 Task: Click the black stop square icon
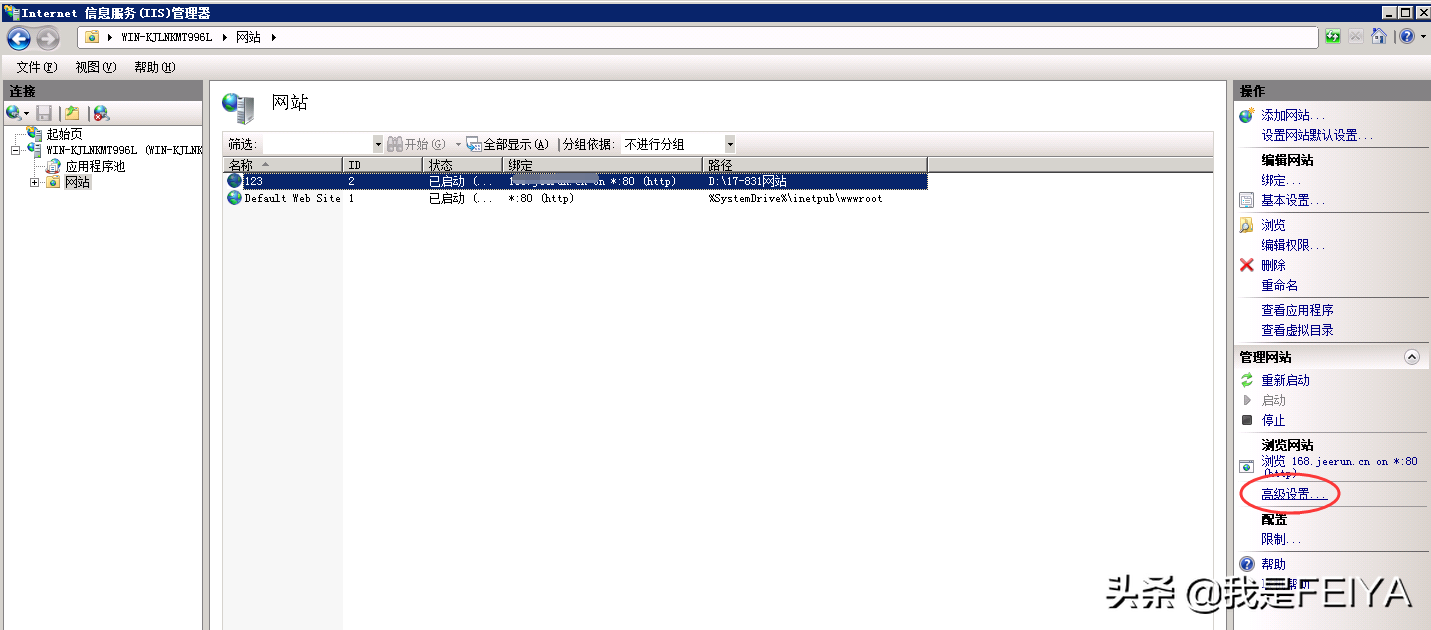point(1246,420)
